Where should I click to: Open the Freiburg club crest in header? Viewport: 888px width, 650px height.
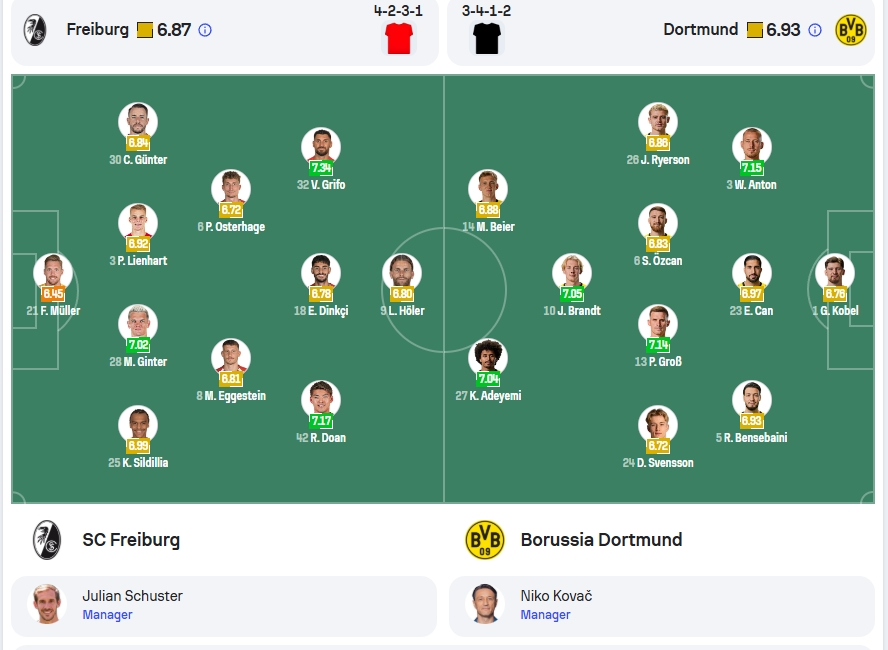(x=35, y=30)
